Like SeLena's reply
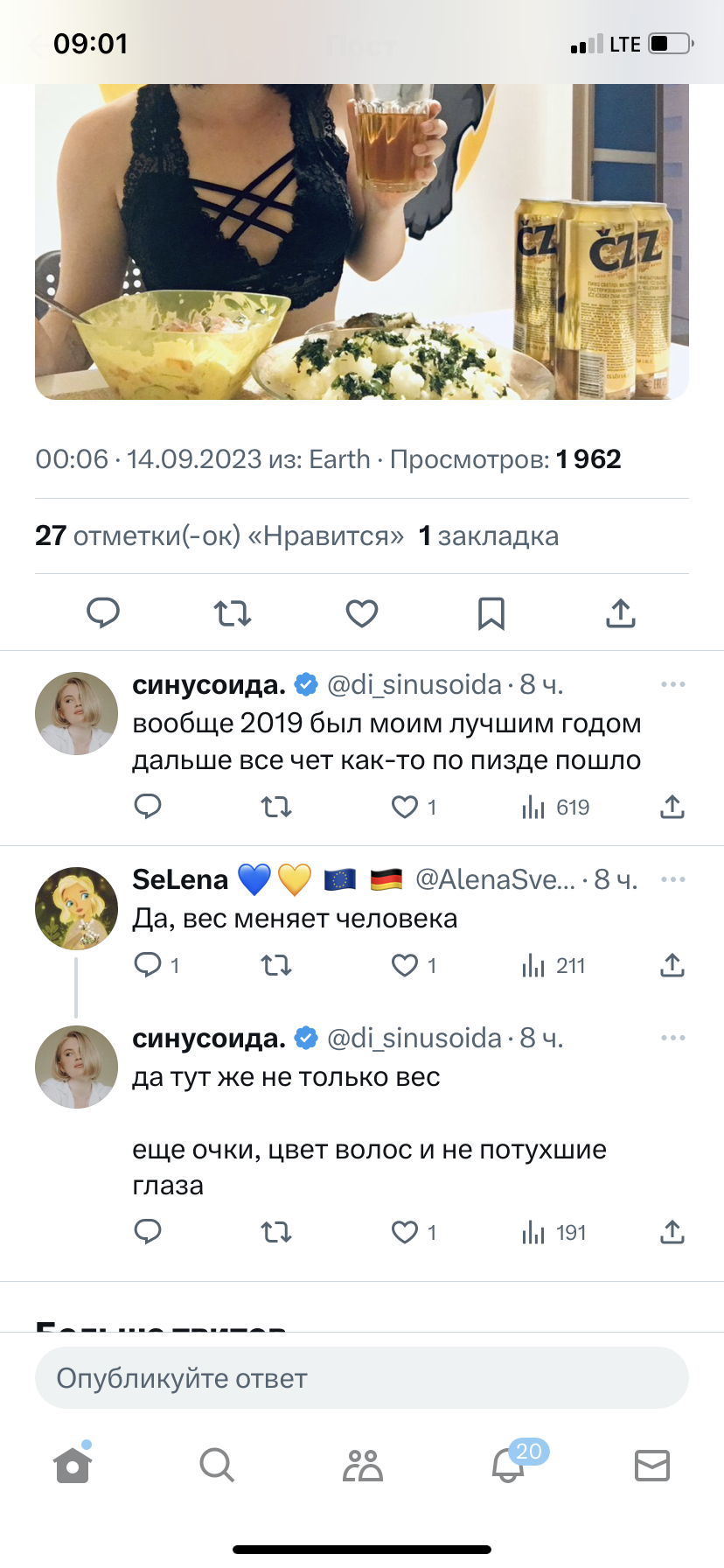 tap(405, 965)
